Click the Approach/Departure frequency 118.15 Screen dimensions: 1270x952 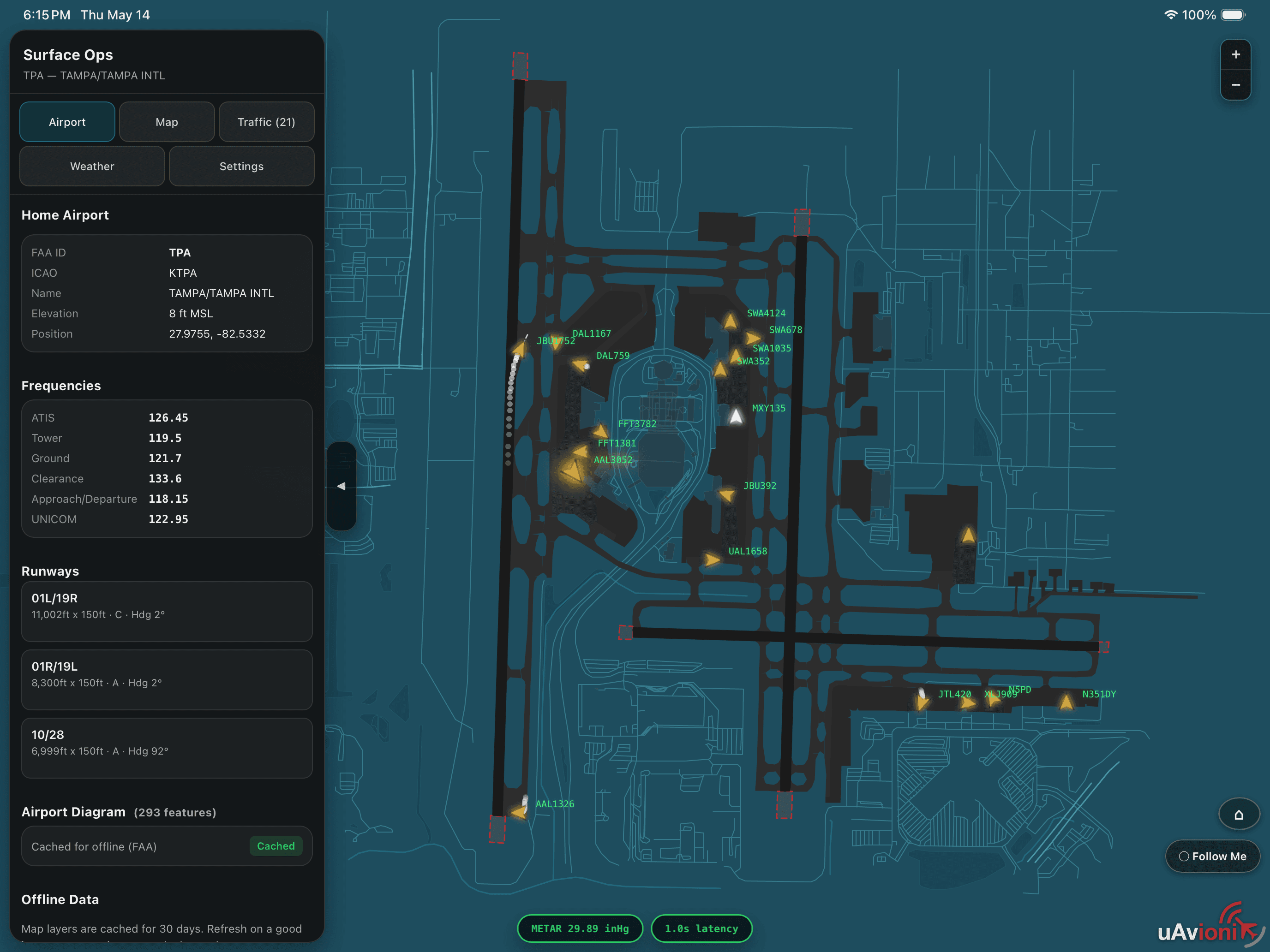(168, 499)
